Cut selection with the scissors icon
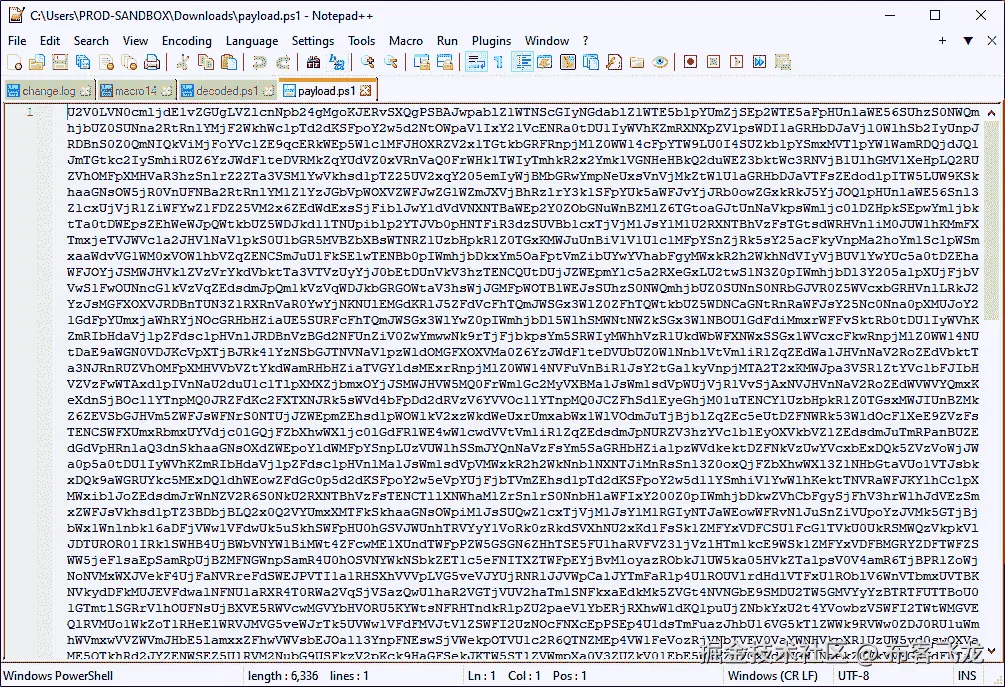 [183, 62]
